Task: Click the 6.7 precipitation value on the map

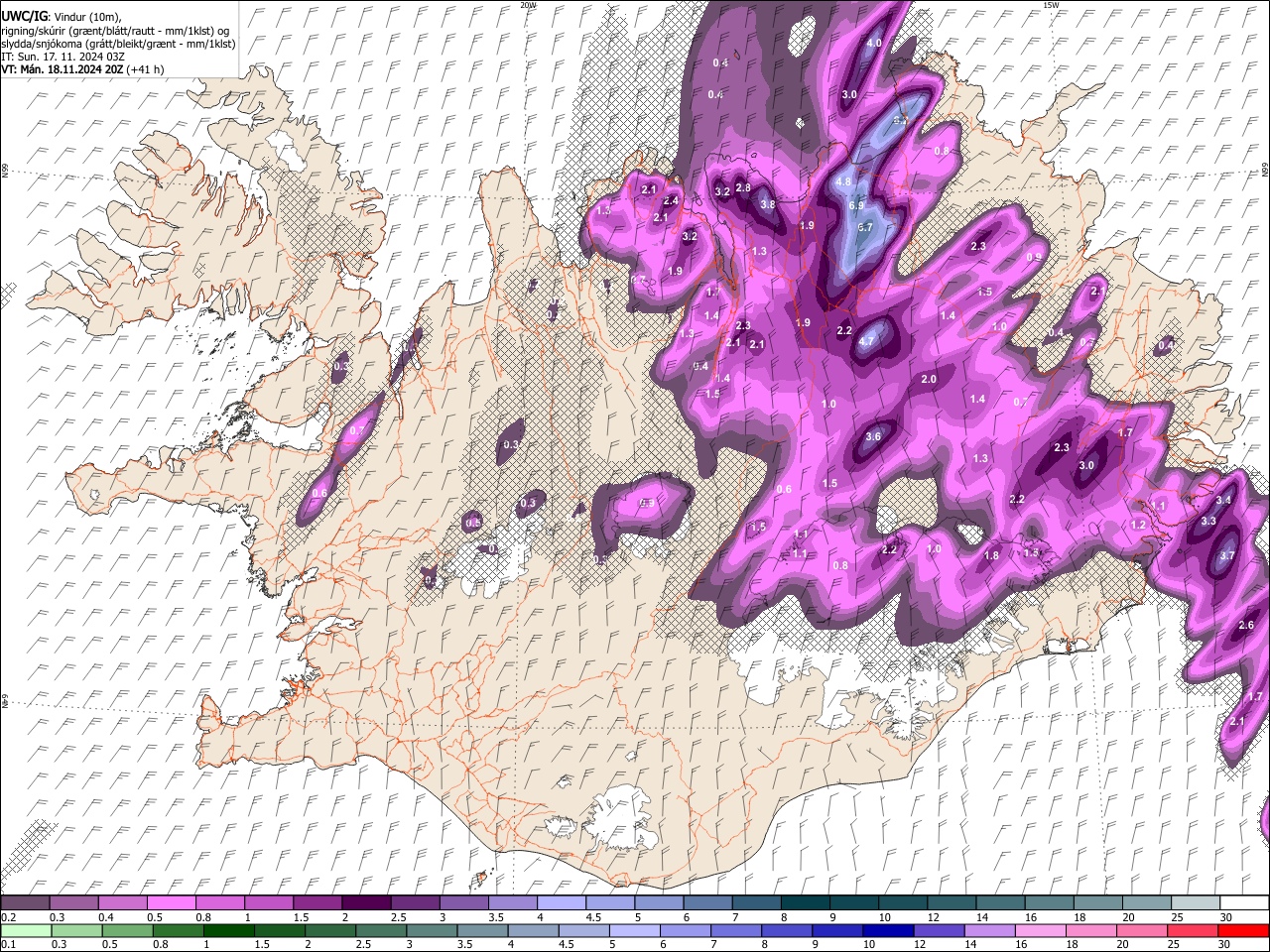Action: pos(864,227)
